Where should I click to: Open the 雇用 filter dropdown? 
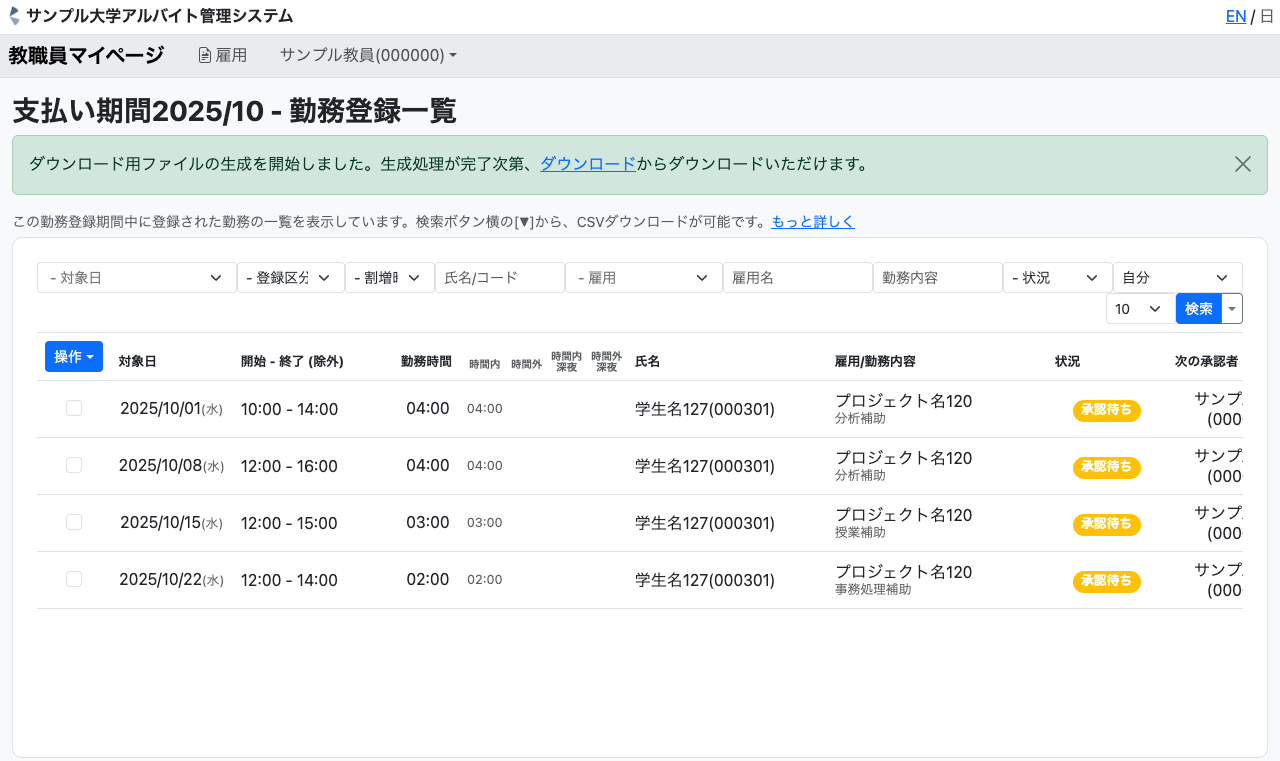point(643,278)
